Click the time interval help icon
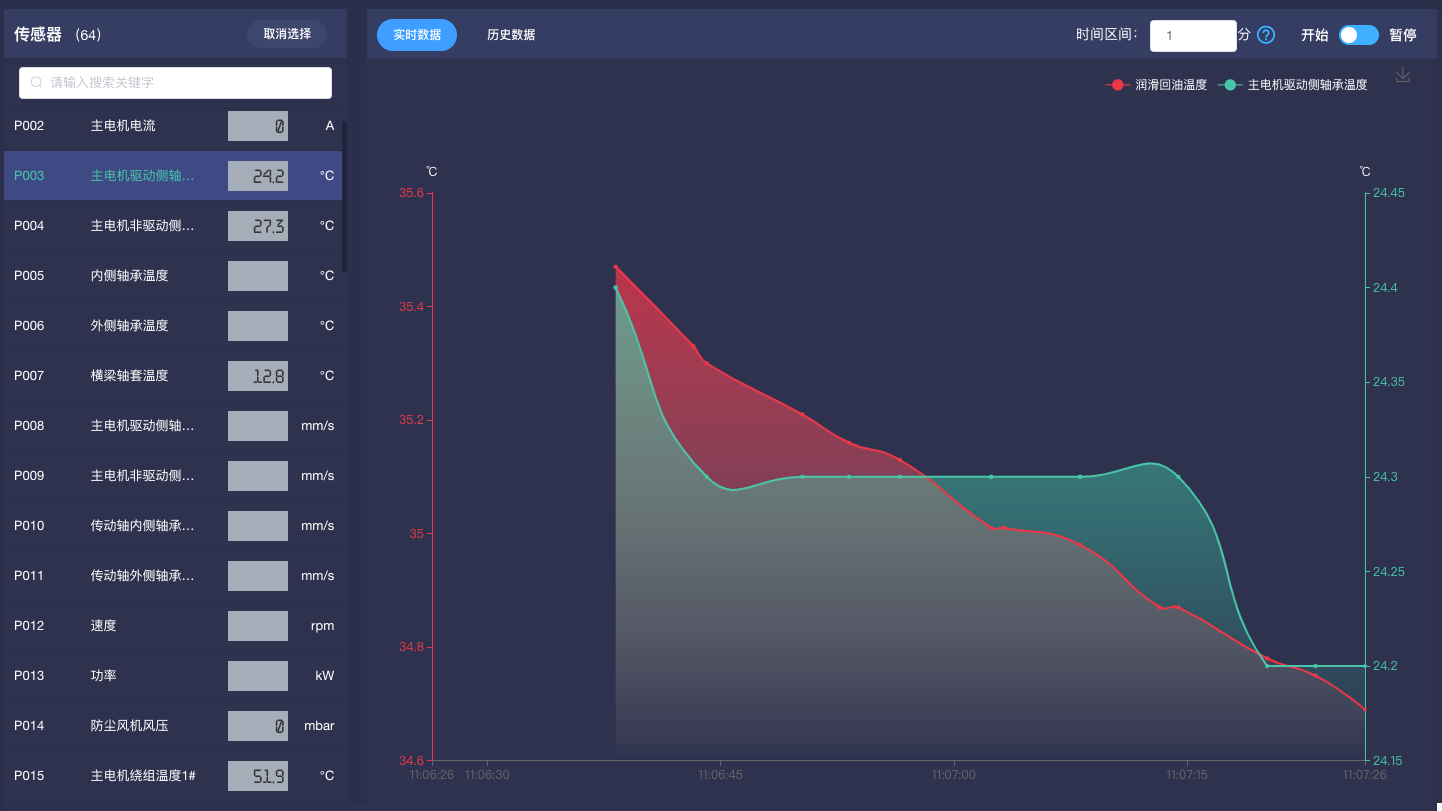The image size is (1442, 811). coord(1266,35)
